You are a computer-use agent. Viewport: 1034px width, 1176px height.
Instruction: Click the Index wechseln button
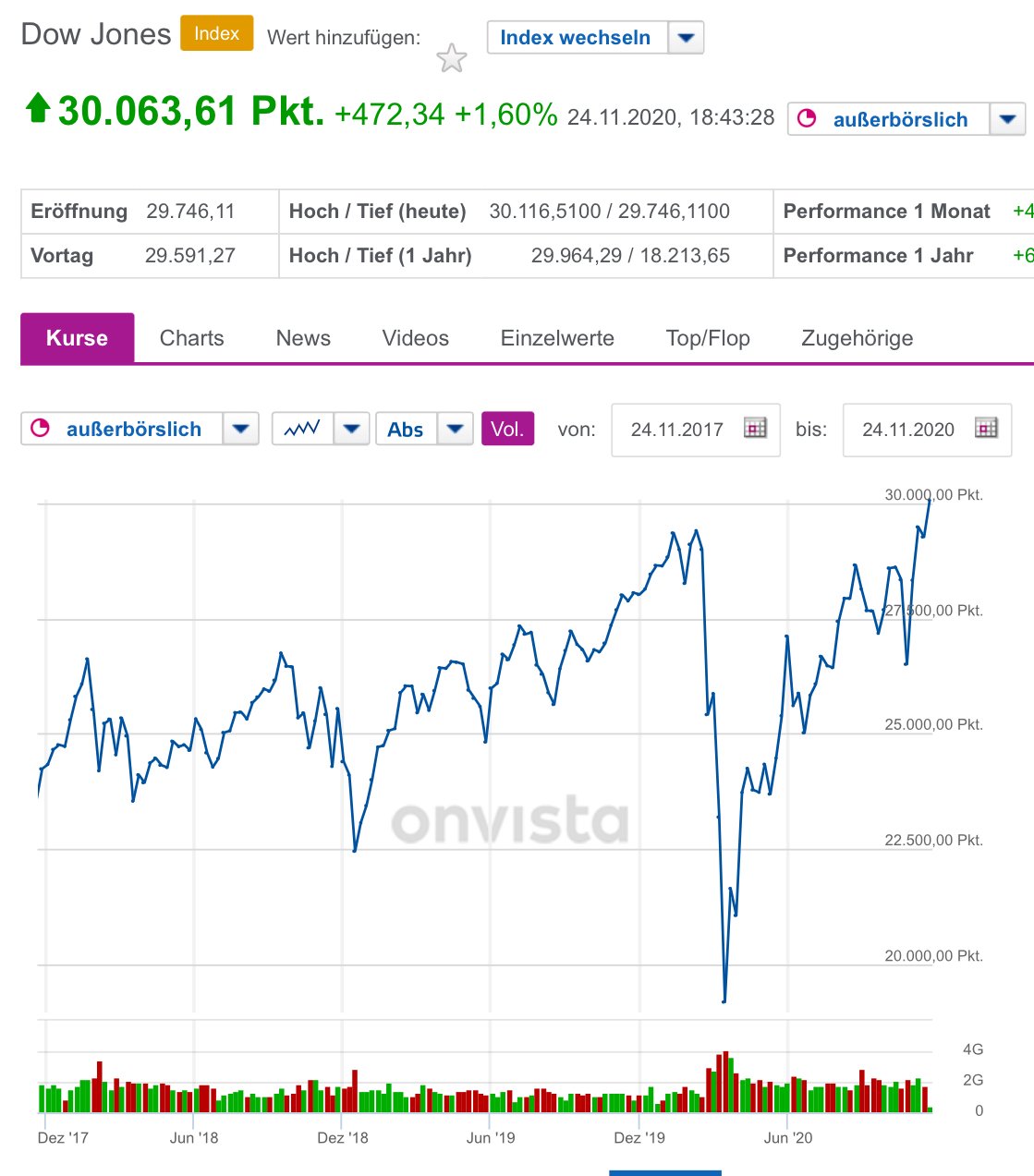[575, 38]
